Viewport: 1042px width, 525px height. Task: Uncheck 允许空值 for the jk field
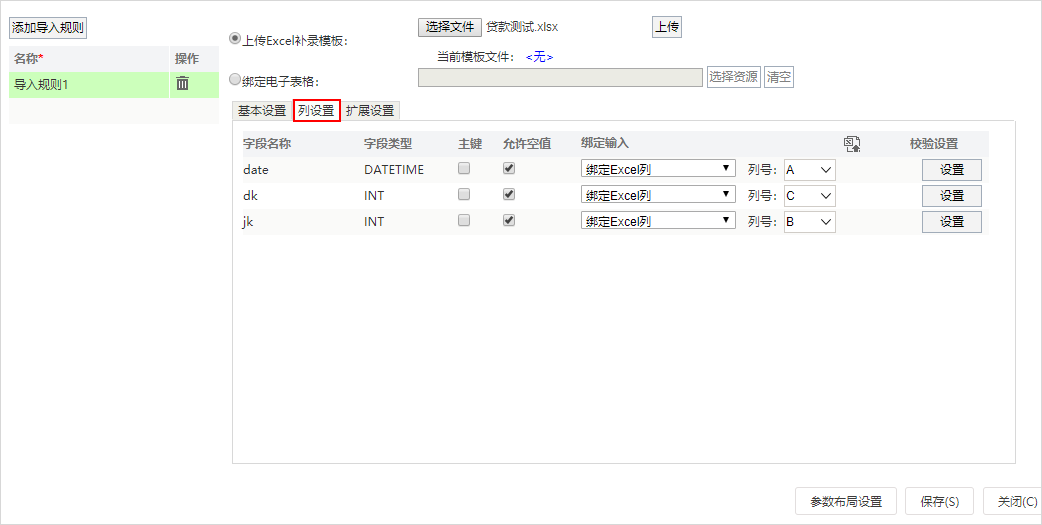pyautogui.click(x=509, y=220)
